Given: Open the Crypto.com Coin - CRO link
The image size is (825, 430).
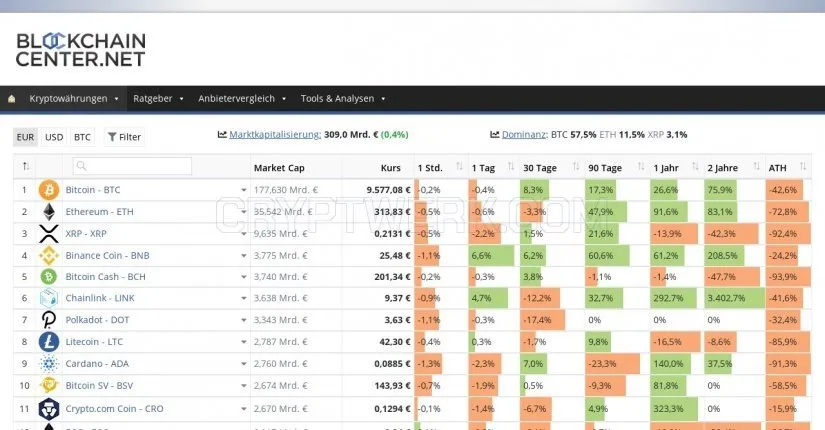Looking at the screenshot, I should click(x=114, y=408).
